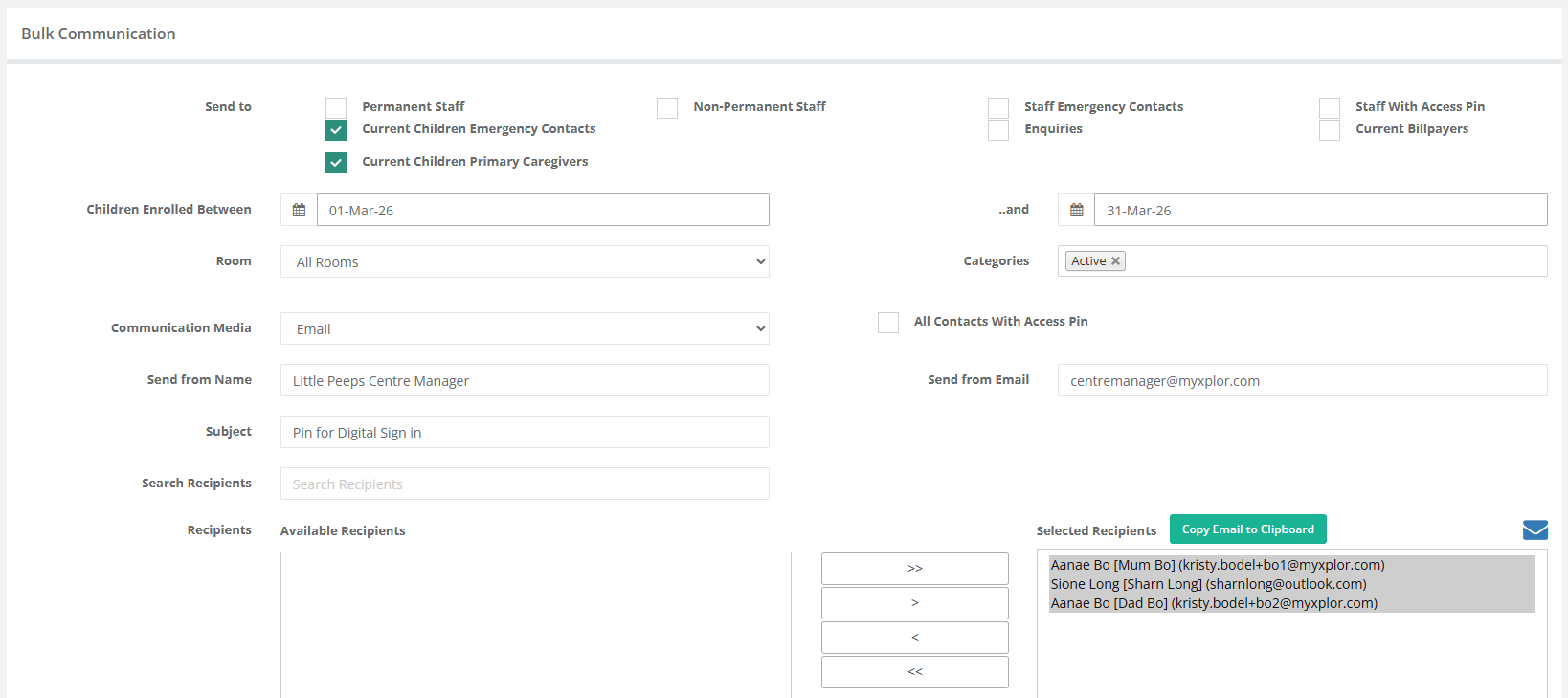Open the end date calendar icon
Viewport: 1568px width, 698px height.
click(1076, 210)
